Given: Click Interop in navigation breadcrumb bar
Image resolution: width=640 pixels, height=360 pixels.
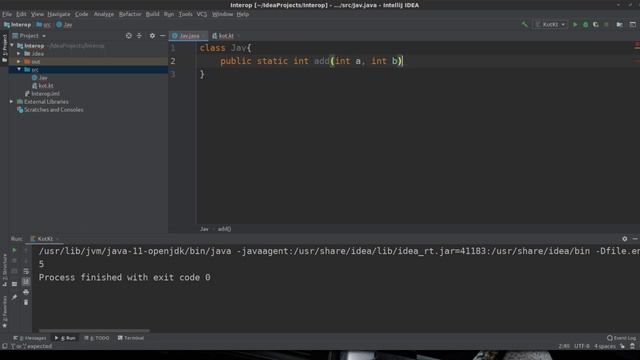Looking at the screenshot, I should coord(18,25).
